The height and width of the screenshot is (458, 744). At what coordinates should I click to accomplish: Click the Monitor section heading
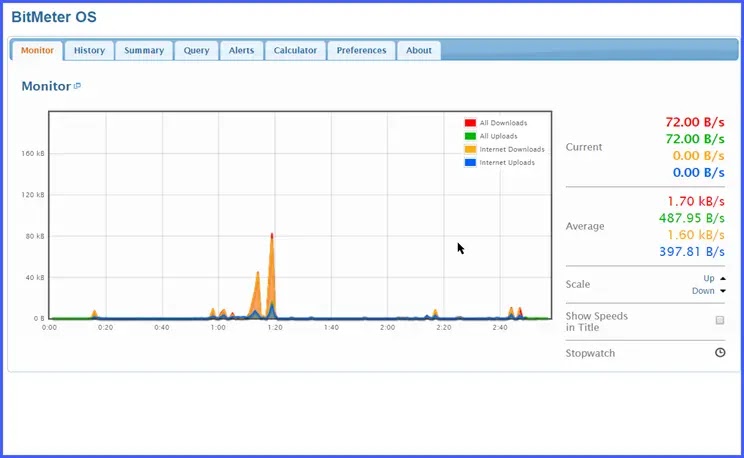click(x=46, y=86)
